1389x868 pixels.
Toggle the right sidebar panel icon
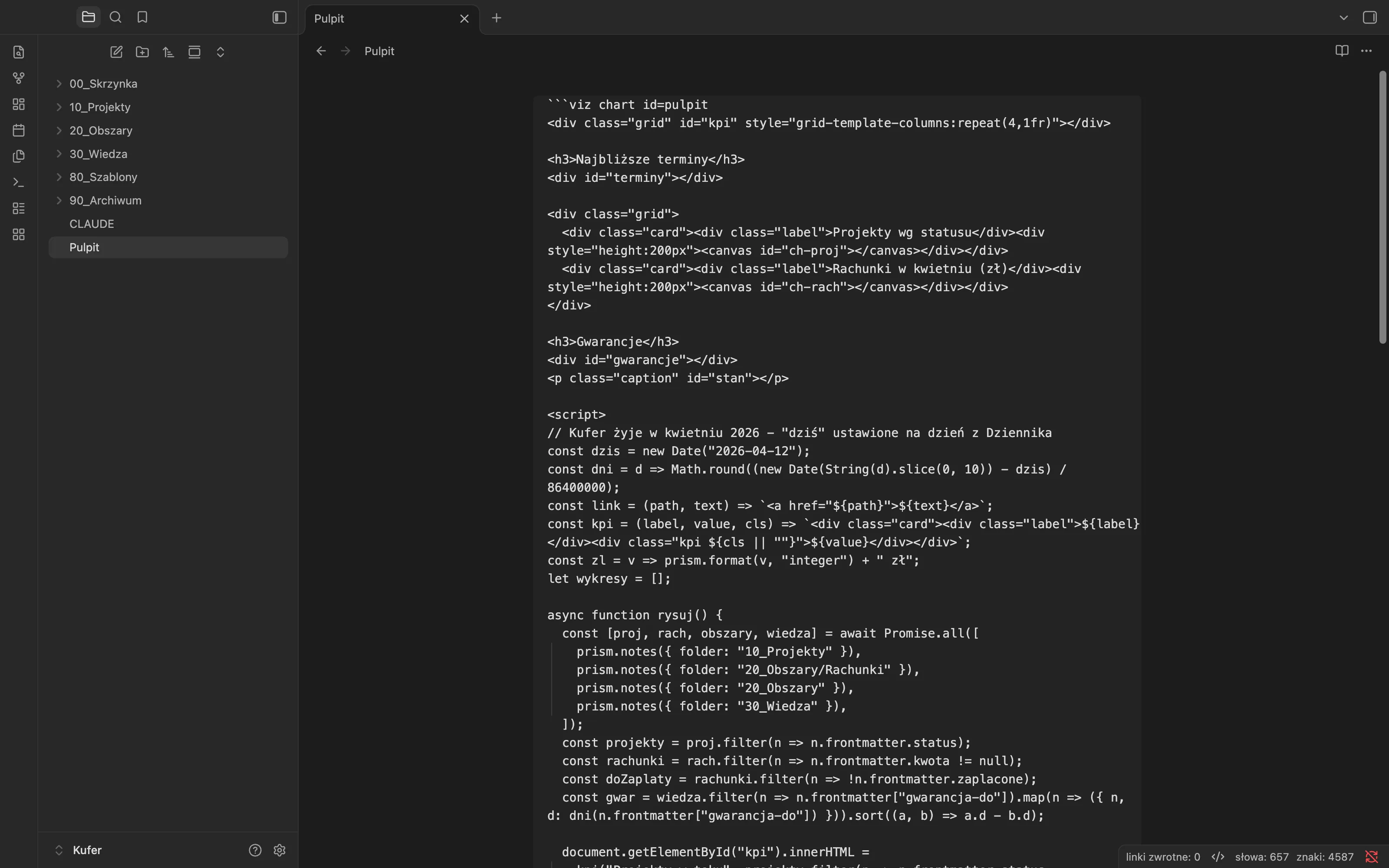point(1370,18)
